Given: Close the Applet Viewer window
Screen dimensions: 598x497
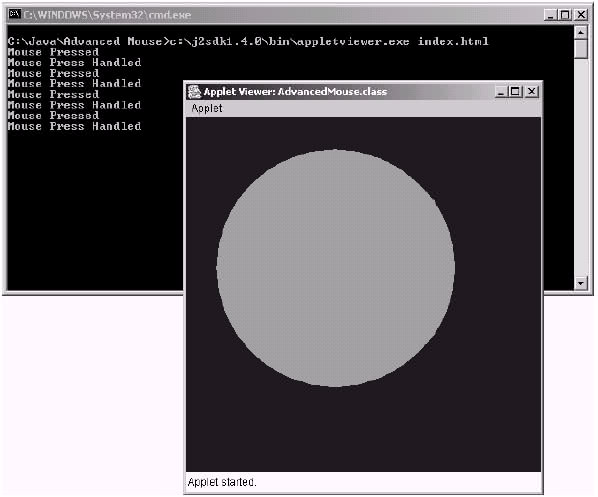Looking at the screenshot, I should pos(532,92).
